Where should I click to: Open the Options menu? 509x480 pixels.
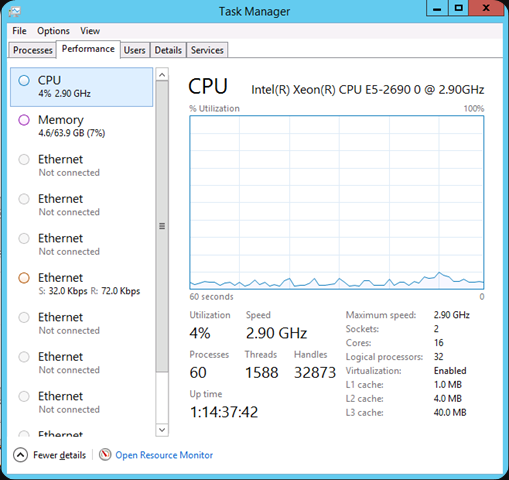click(53, 31)
